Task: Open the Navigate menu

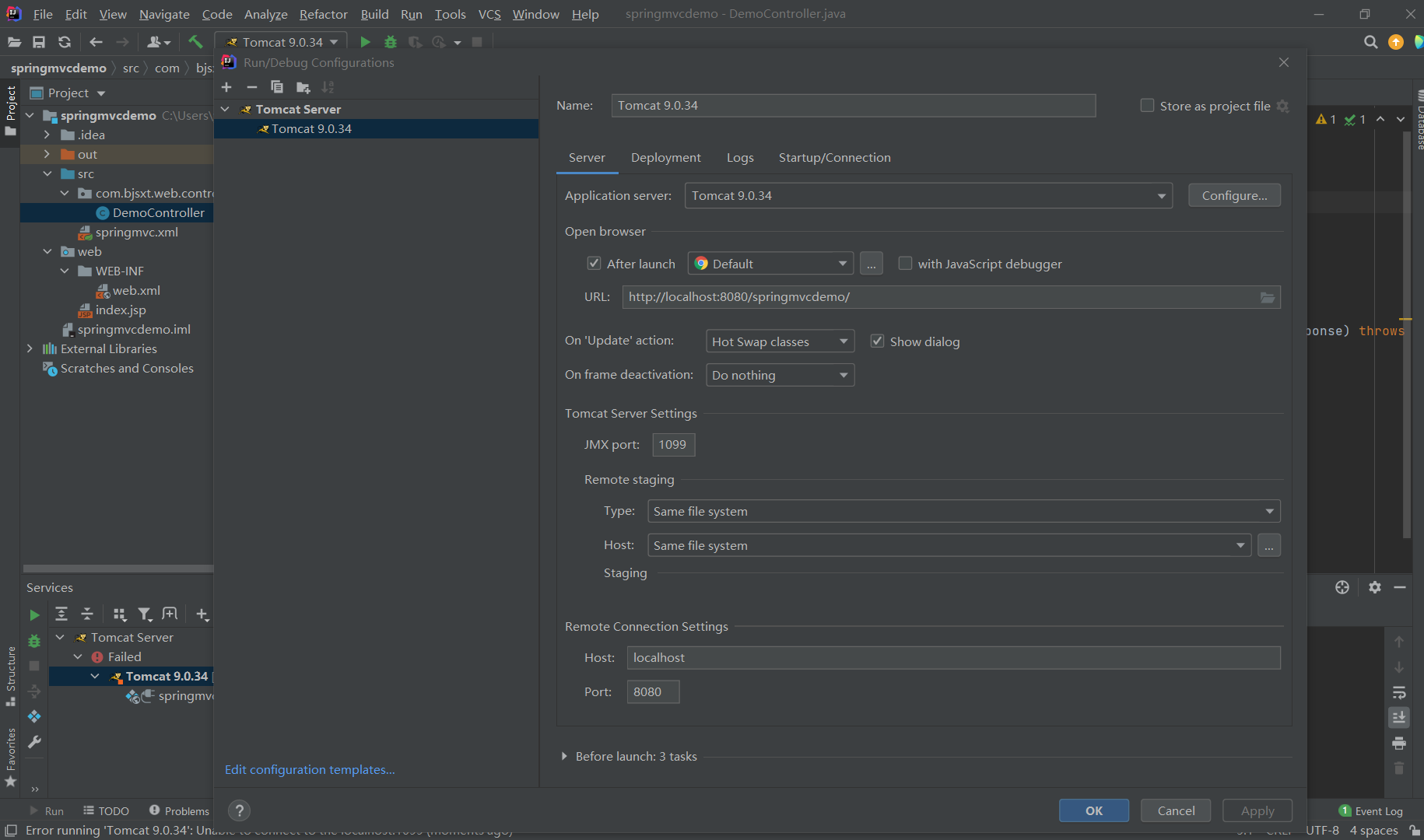Action: (x=164, y=14)
